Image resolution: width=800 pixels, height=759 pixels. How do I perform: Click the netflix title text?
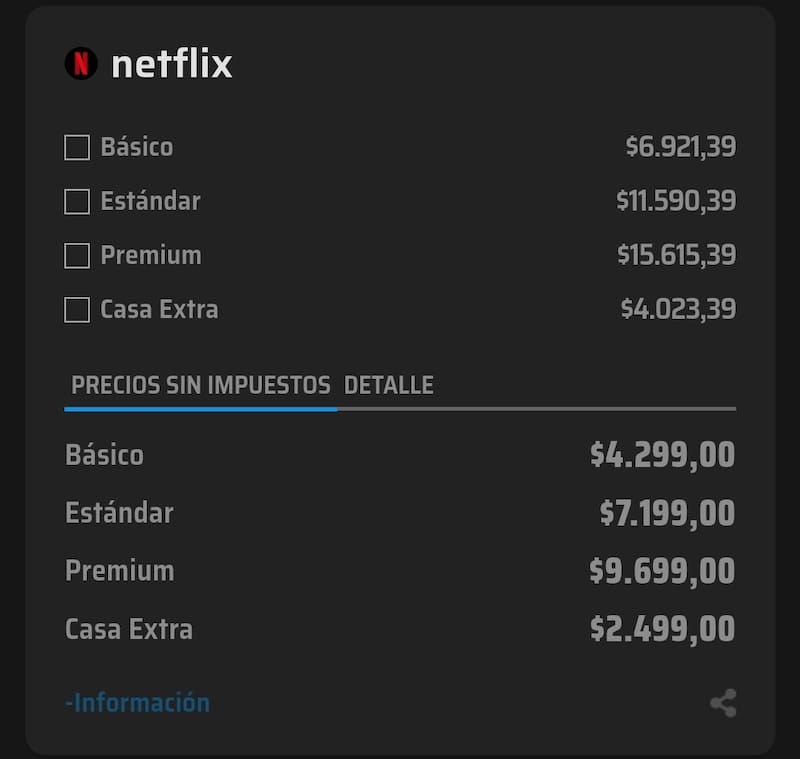pyautogui.click(x=172, y=63)
